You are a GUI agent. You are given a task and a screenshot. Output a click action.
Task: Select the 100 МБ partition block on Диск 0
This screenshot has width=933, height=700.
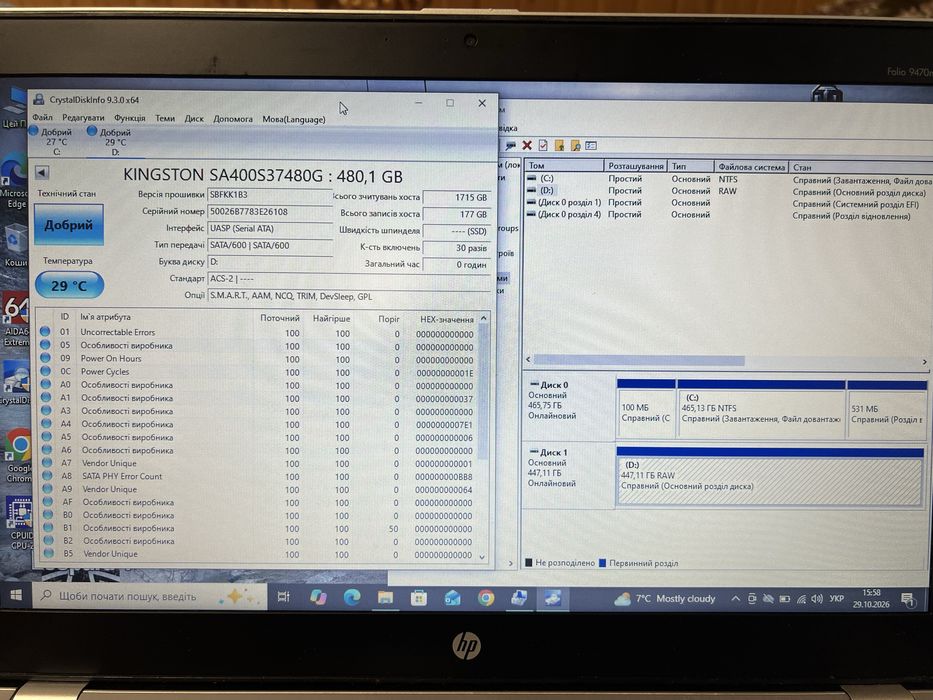pyautogui.click(x=646, y=409)
